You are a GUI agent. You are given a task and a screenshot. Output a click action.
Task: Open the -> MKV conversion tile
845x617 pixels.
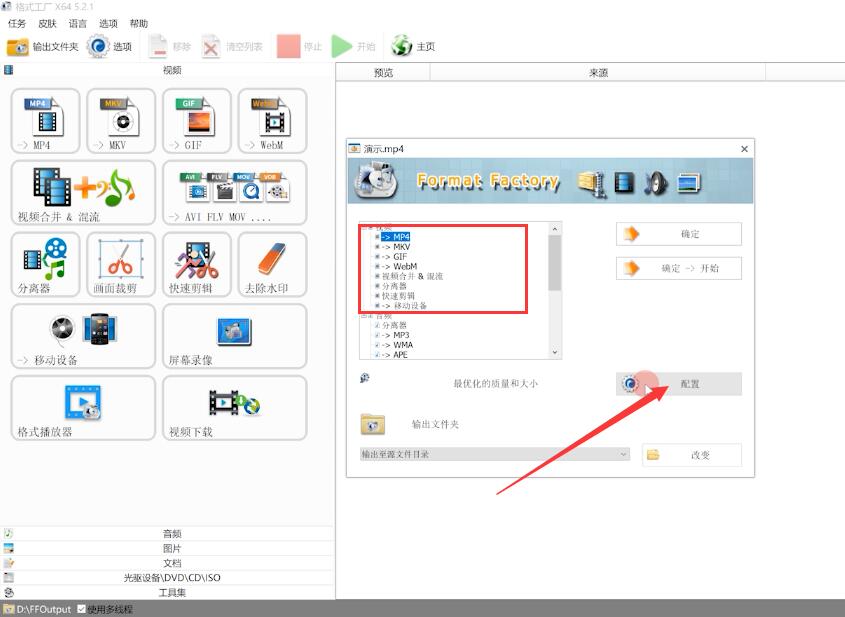121,121
